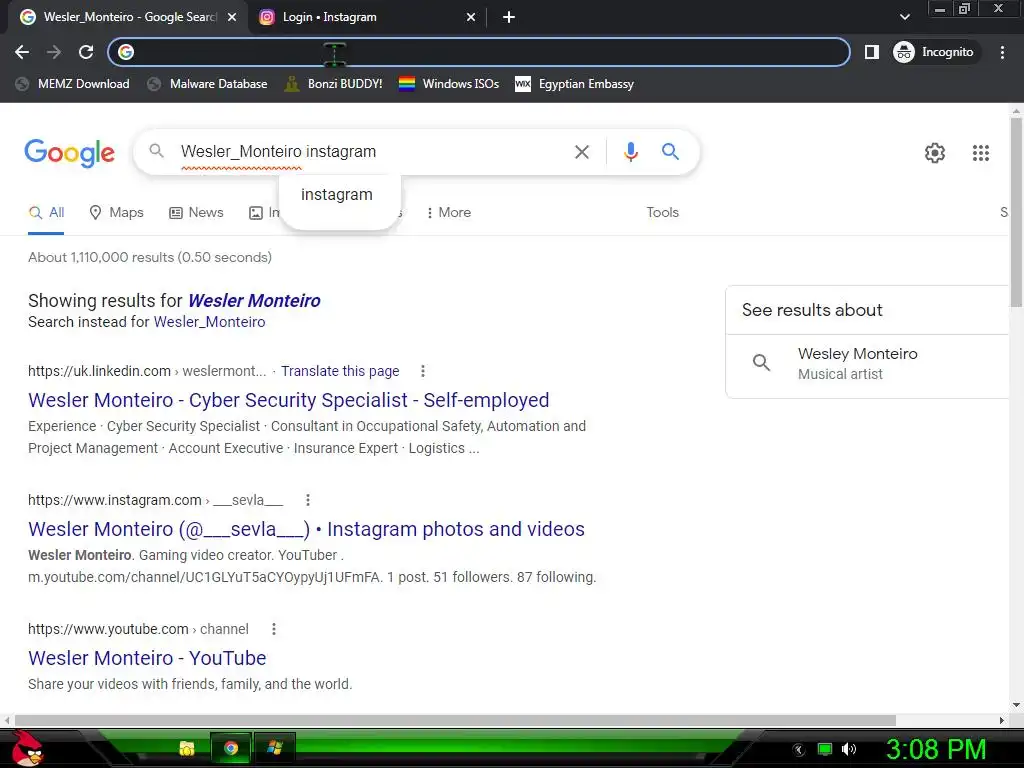This screenshot has width=1024, height=768.
Task: Expand the More search filters menu
Action: tap(448, 213)
